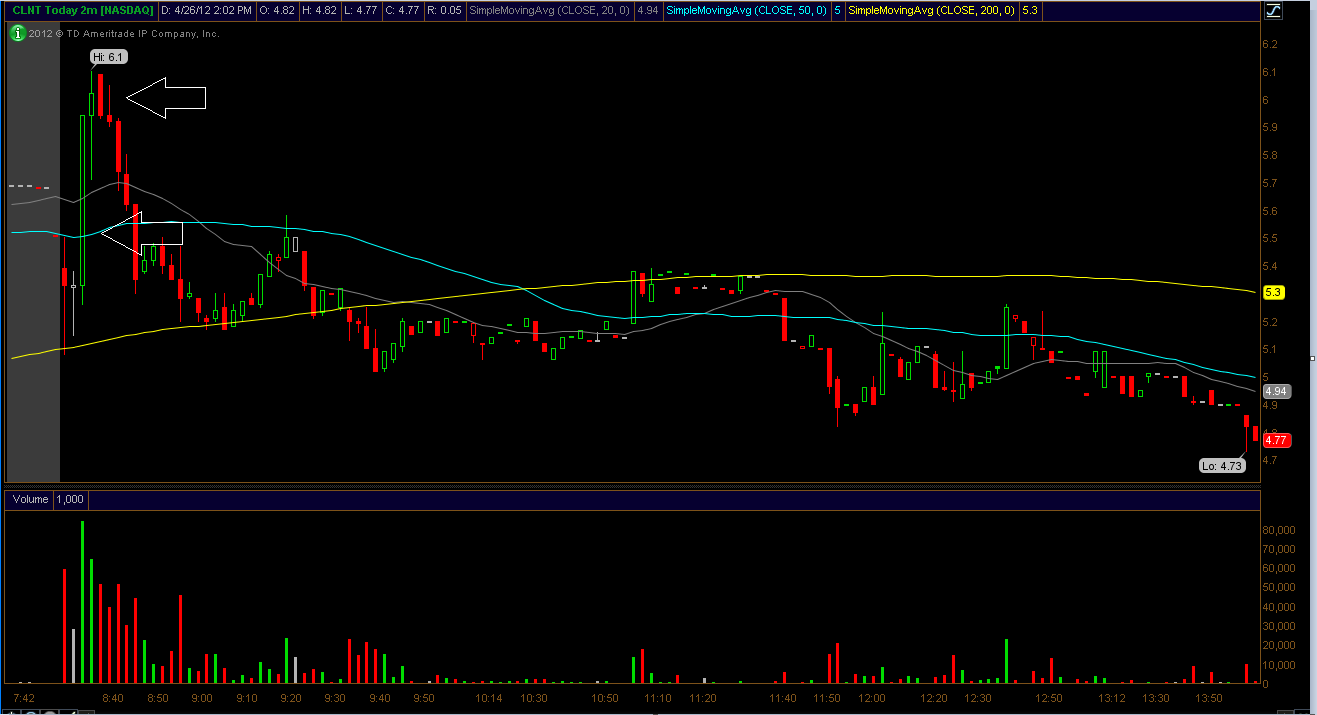Click the red 4.77 last price bubble
The image size is (1317, 715).
pos(1275,439)
